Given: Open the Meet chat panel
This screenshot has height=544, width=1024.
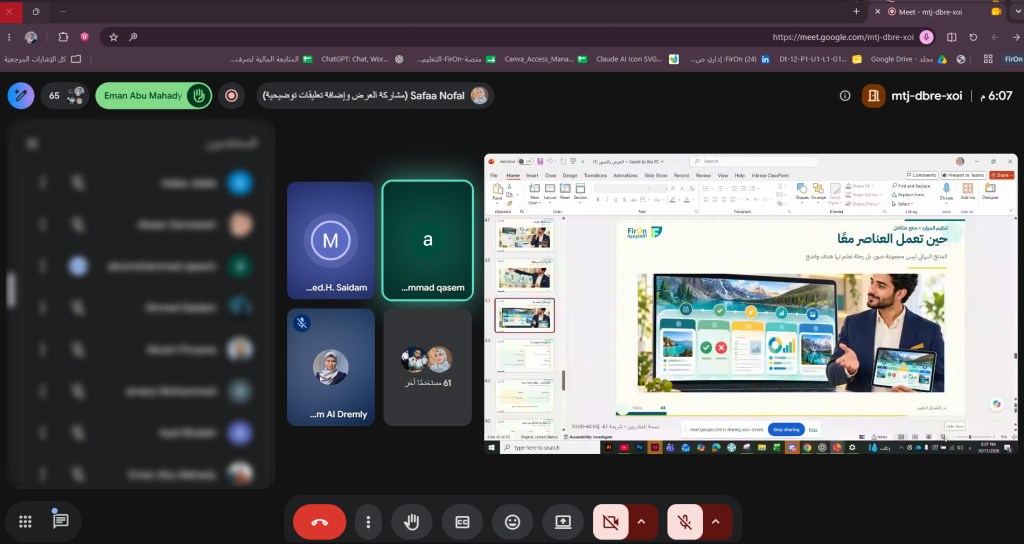Looking at the screenshot, I should [61, 520].
